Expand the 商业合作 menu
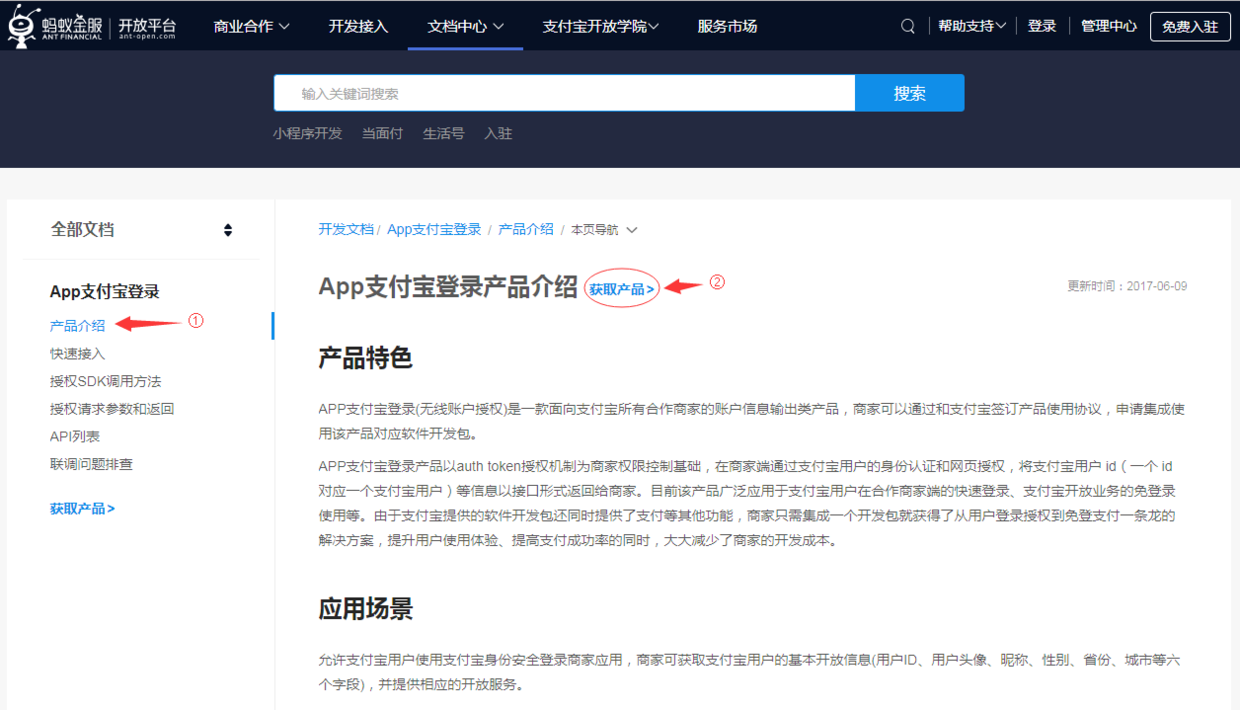The height and width of the screenshot is (710, 1240). (x=252, y=27)
